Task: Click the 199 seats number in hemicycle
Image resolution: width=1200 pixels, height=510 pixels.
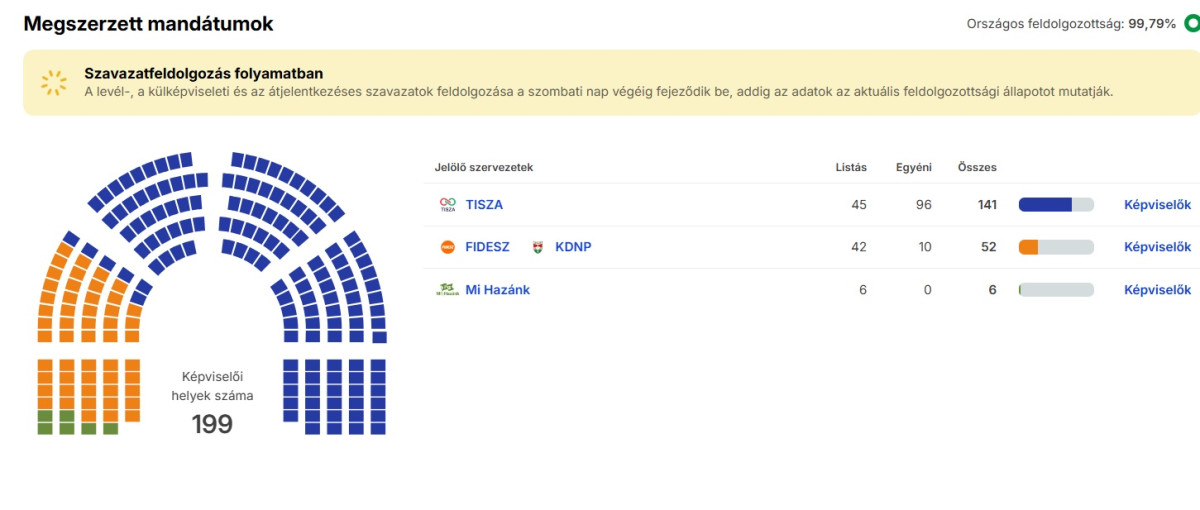Action: click(212, 424)
